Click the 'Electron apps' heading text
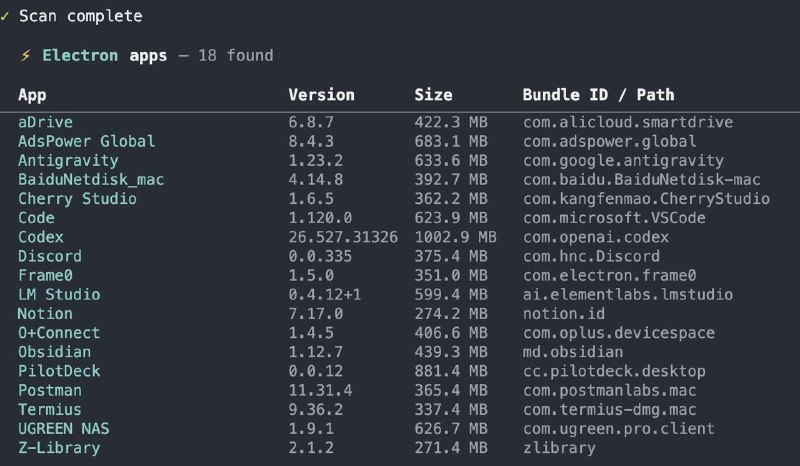Image resolution: width=800 pixels, height=466 pixels. pyautogui.click(x=105, y=55)
